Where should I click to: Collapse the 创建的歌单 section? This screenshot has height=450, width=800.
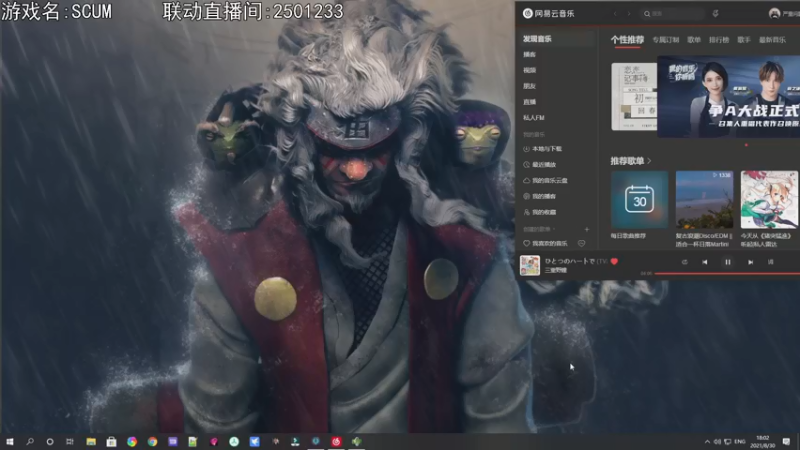pos(539,230)
